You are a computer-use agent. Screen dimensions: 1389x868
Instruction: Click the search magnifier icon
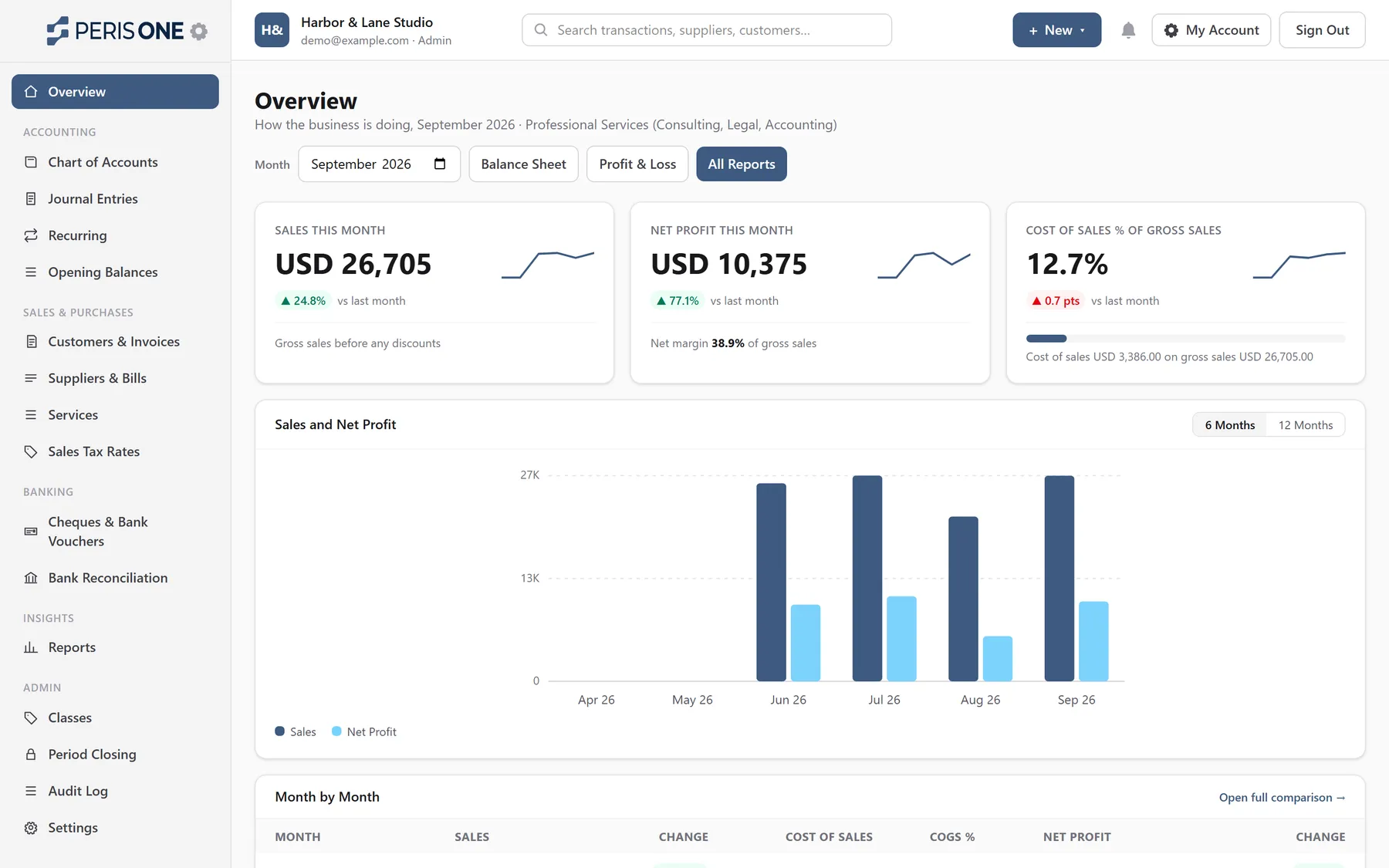(x=541, y=30)
